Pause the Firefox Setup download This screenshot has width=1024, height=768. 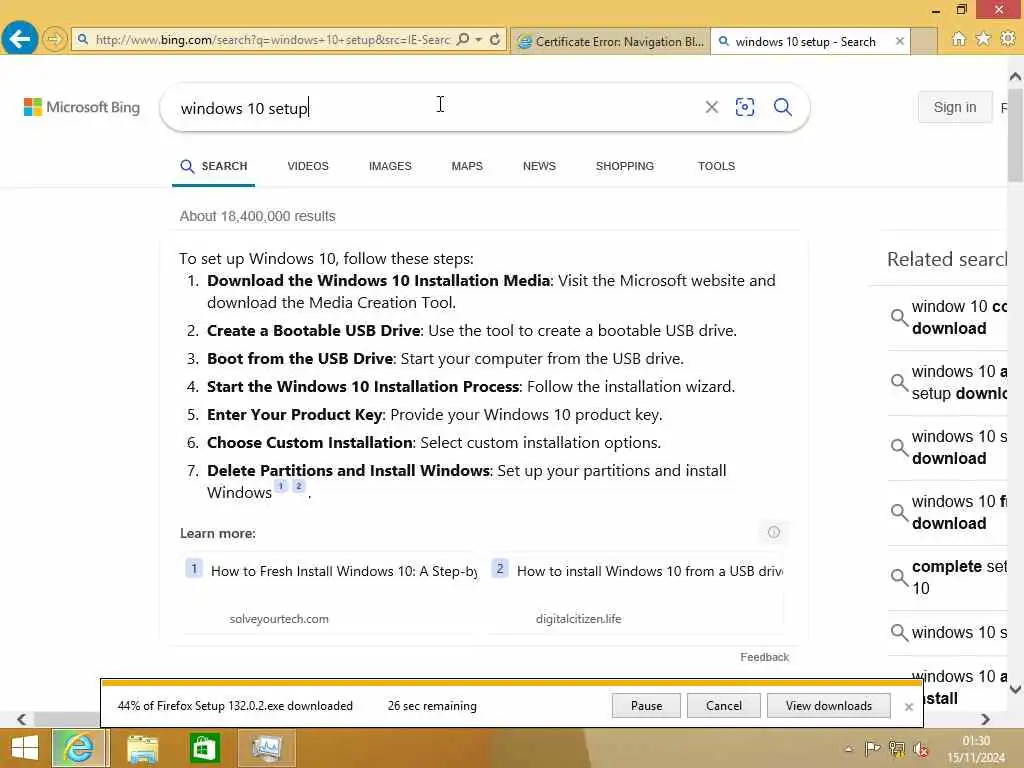pos(647,706)
